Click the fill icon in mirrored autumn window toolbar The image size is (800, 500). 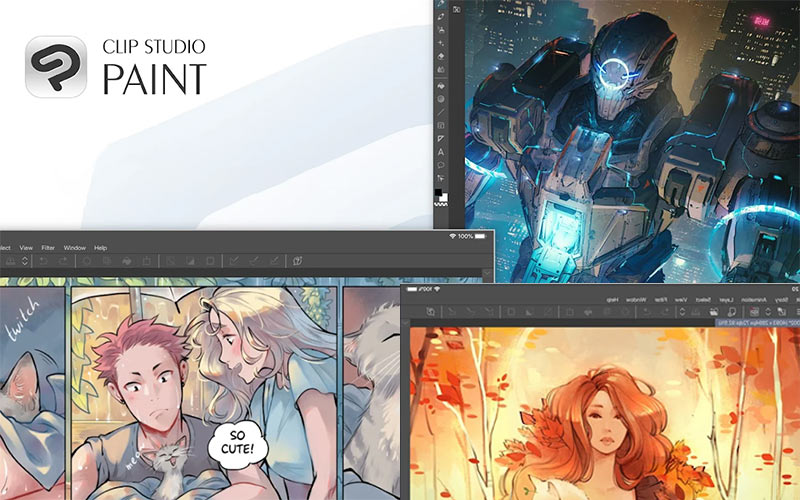(x=588, y=312)
